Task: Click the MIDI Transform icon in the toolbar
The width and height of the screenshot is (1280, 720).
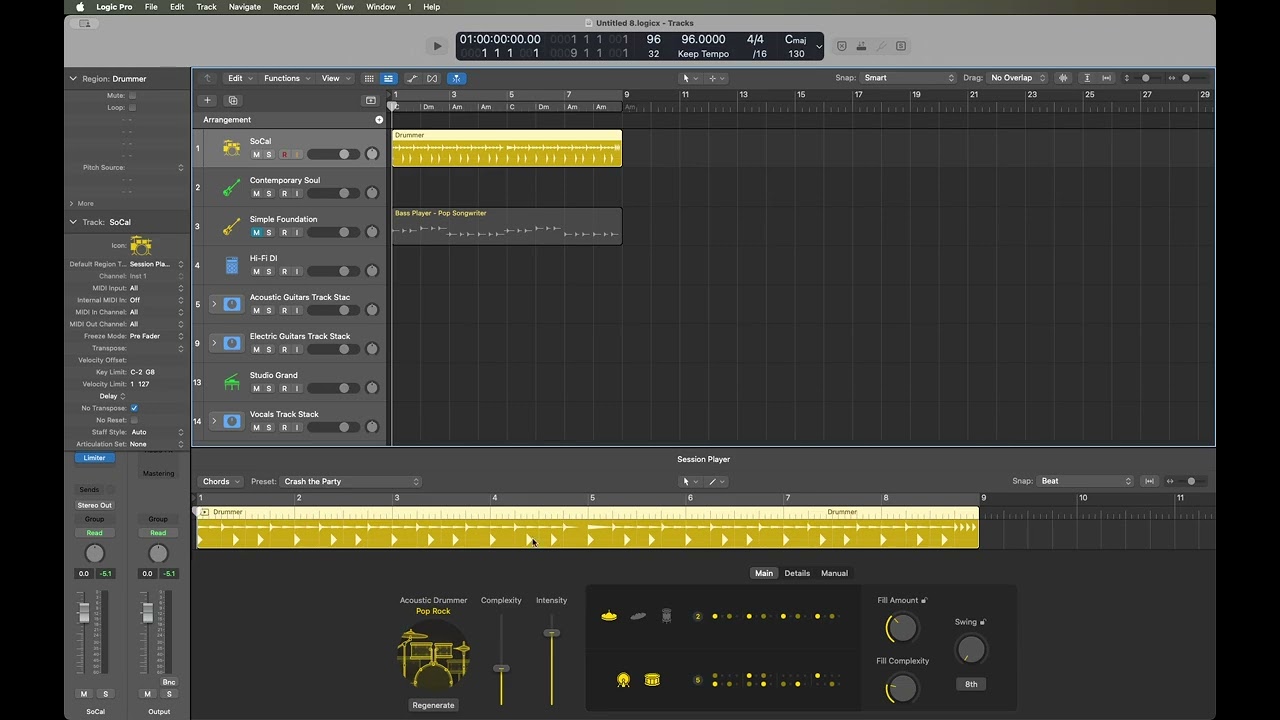Action: tap(431, 78)
